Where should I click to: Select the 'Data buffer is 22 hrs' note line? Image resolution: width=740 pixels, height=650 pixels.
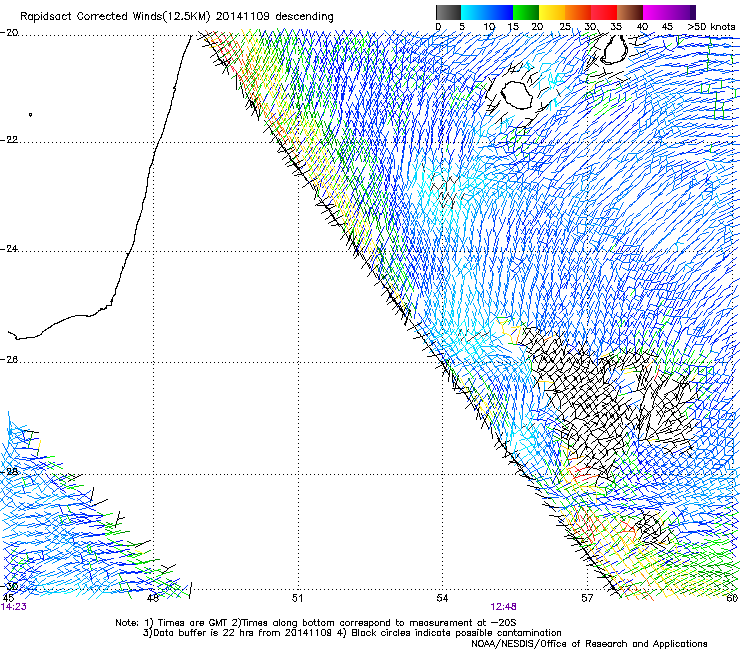[x=352, y=633]
